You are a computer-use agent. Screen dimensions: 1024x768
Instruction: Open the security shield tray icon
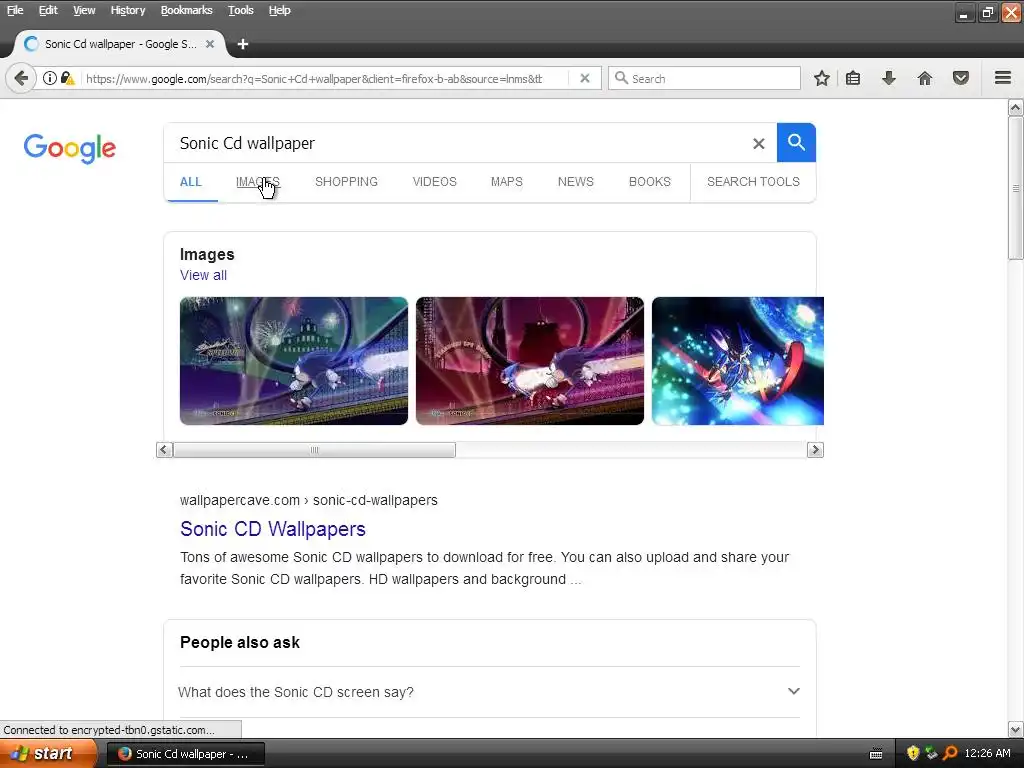(913, 754)
